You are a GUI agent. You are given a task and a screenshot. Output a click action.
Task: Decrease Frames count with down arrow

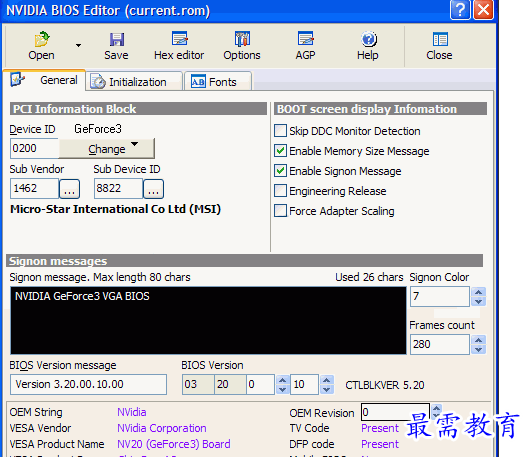pyautogui.click(x=479, y=350)
